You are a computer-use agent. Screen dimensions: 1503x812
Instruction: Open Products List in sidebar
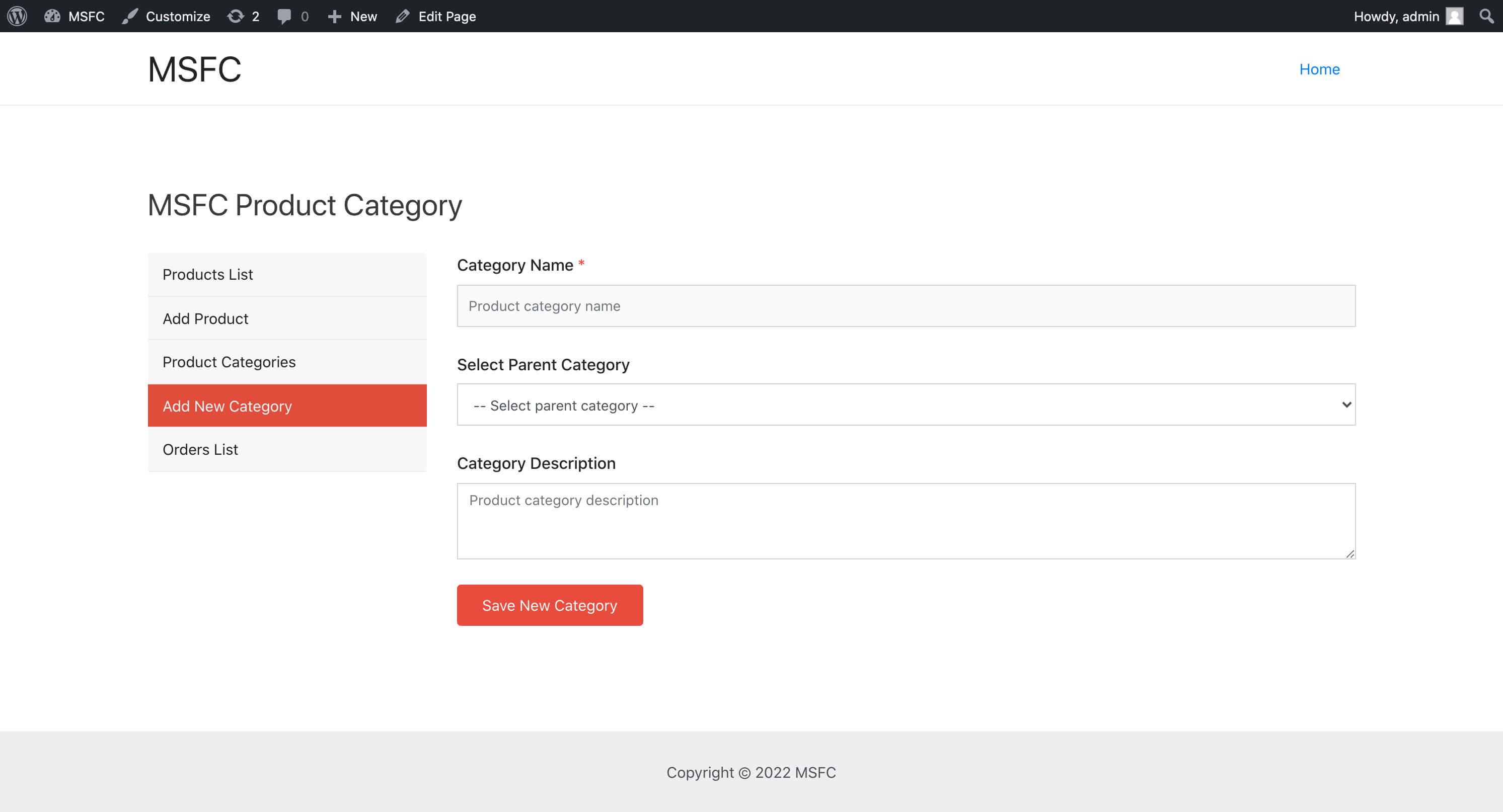(x=208, y=274)
